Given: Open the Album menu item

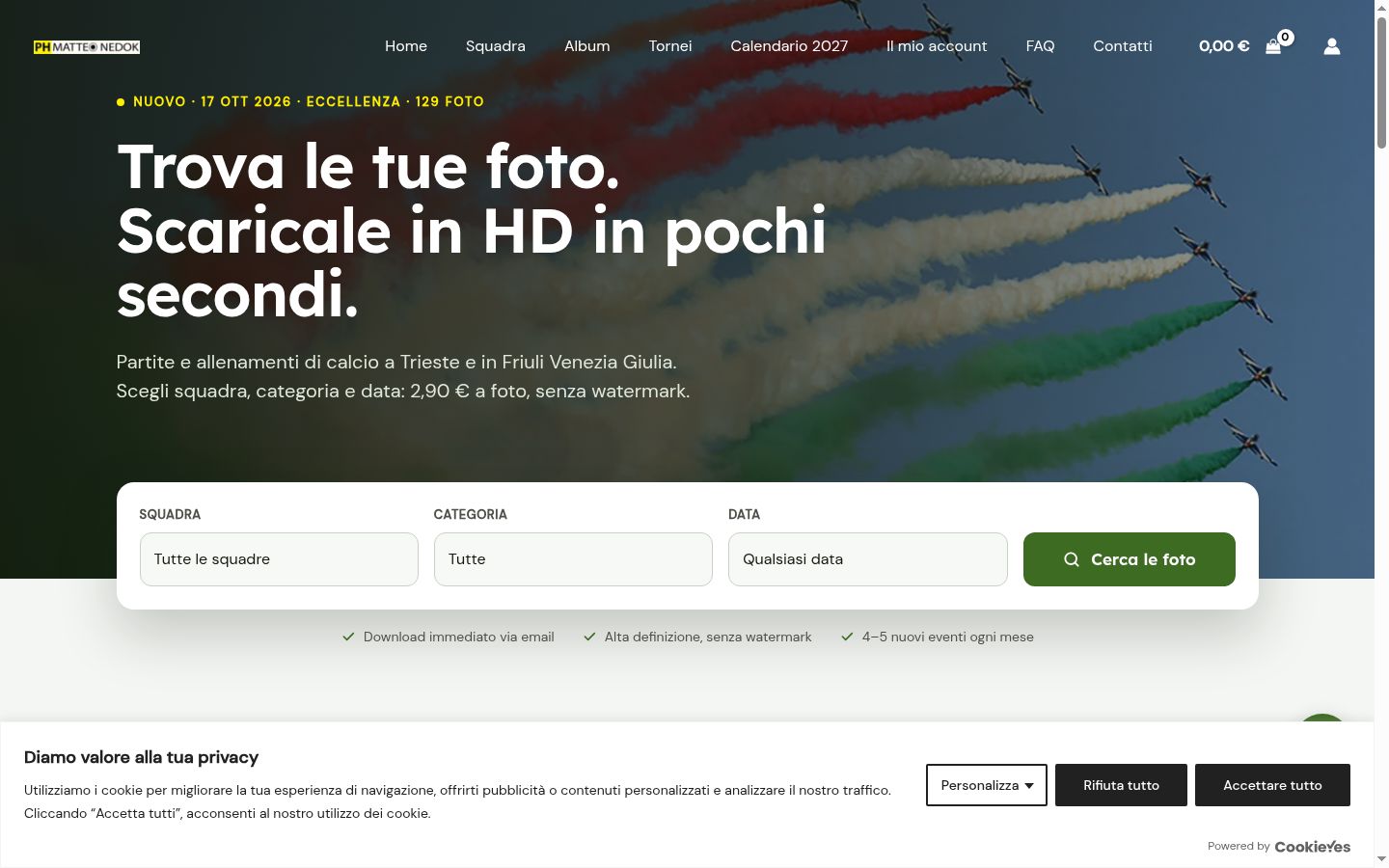Looking at the screenshot, I should click(587, 46).
